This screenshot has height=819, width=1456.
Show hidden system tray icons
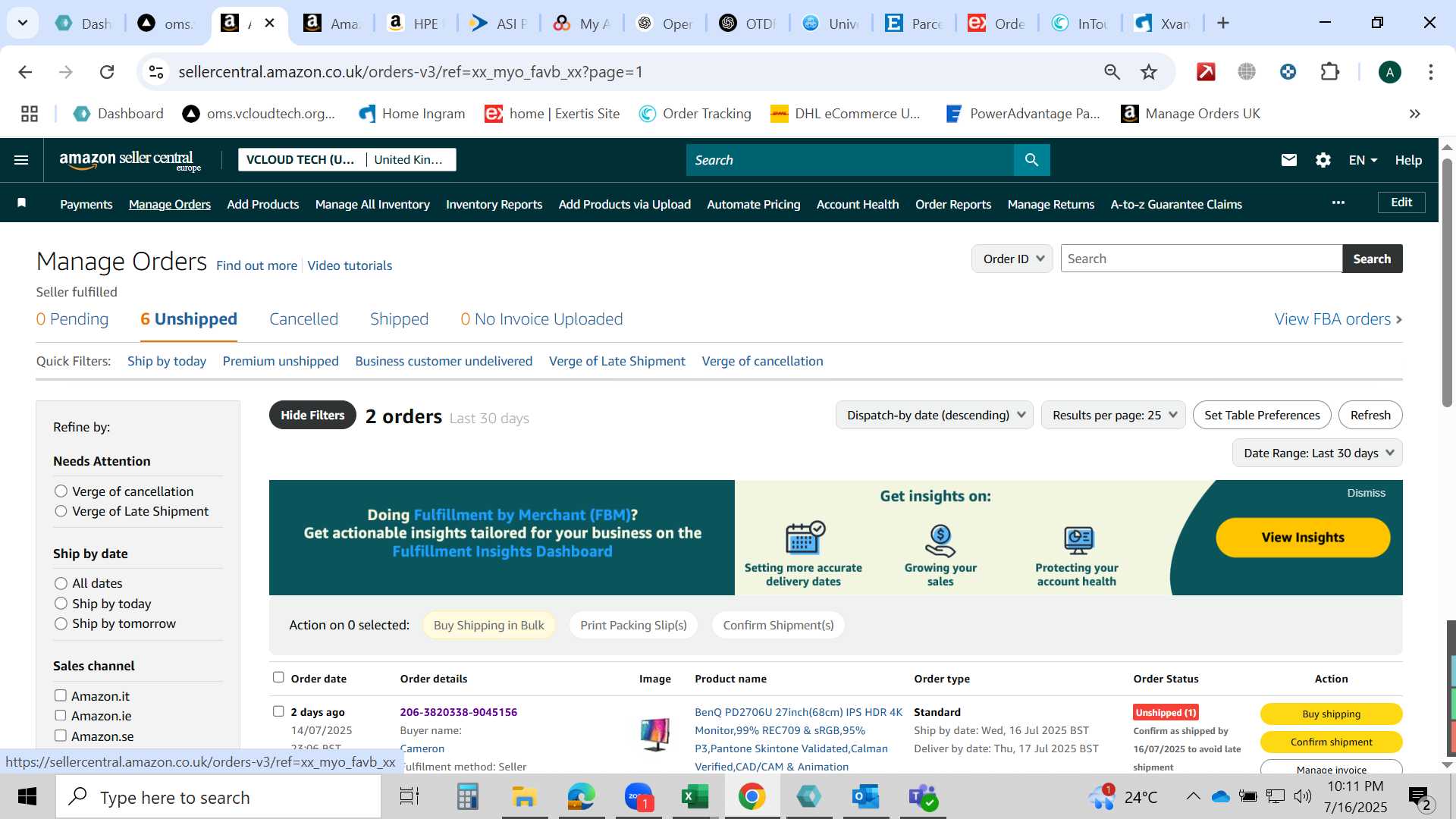[x=1193, y=796]
